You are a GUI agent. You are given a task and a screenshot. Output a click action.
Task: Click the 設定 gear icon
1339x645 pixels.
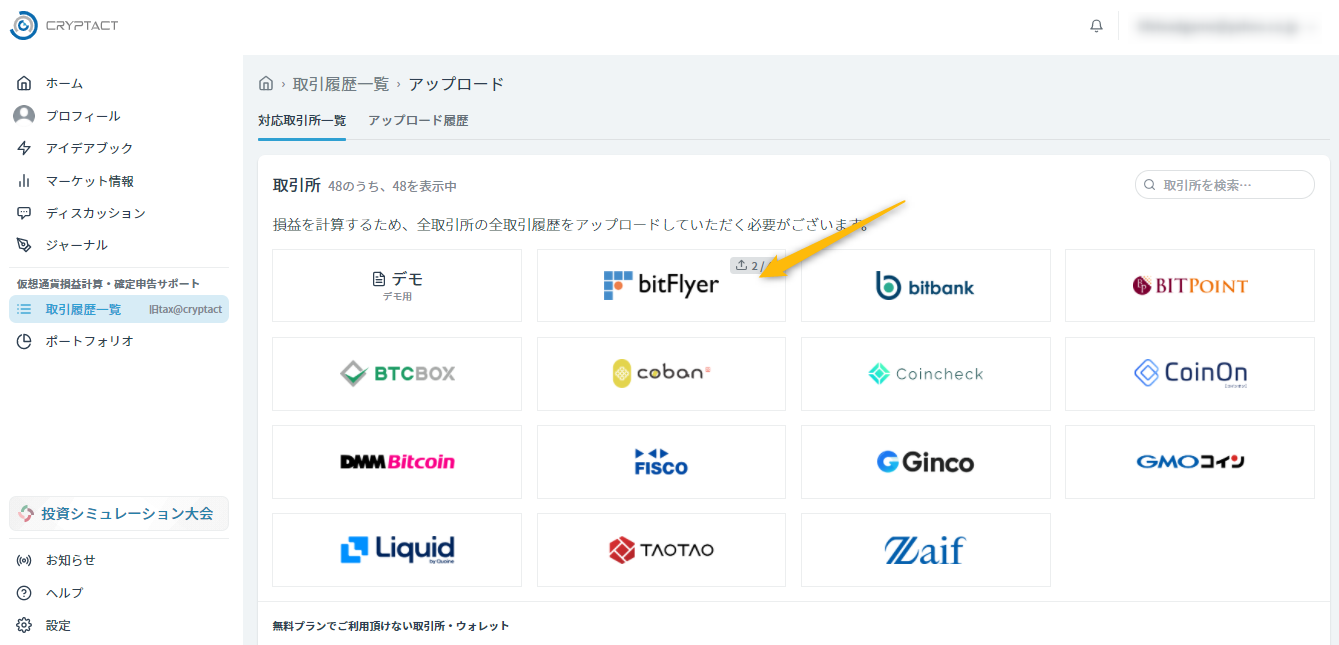(24, 625)
